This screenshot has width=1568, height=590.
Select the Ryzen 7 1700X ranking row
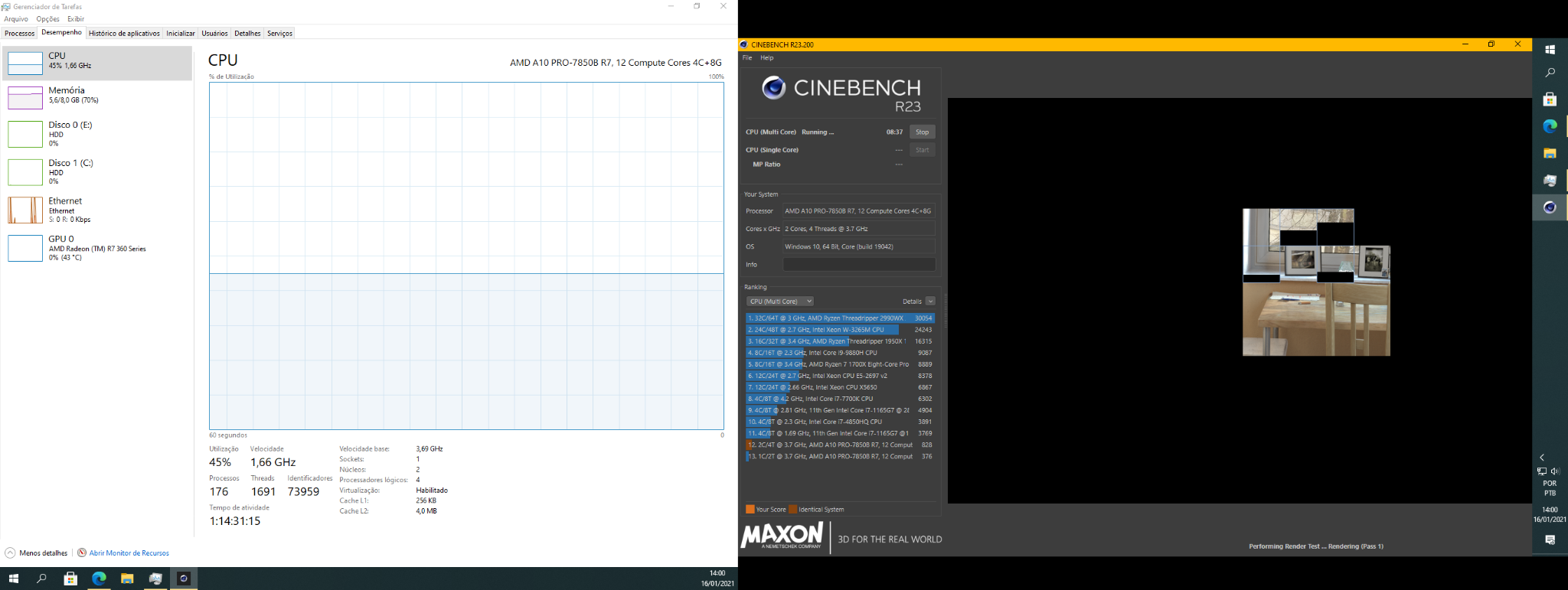pyautogui.click(x=840, y=364)
